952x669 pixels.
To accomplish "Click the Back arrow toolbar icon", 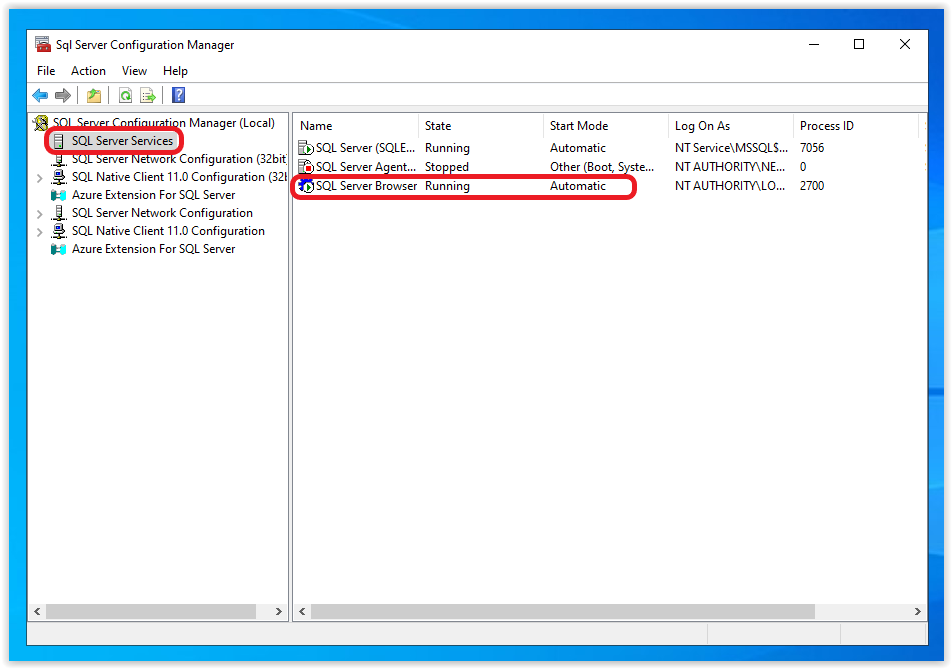I will pyautogui.click(x=40, y=95).
